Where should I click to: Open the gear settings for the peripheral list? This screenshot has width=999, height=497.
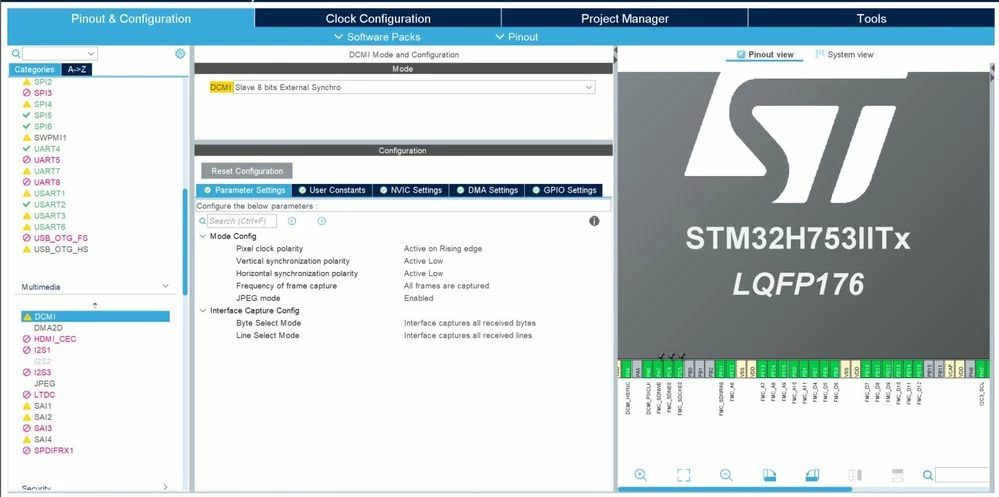[x=180, y=54]
